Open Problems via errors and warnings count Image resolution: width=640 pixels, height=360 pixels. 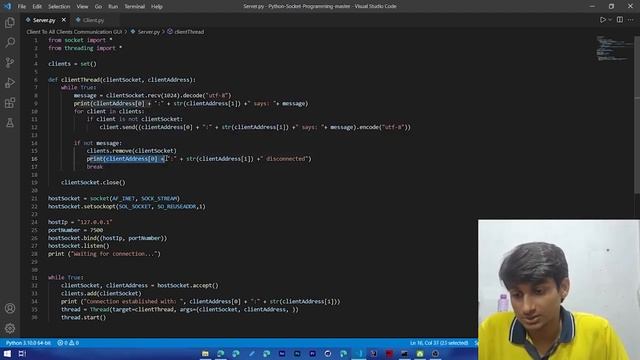(68, 343)
